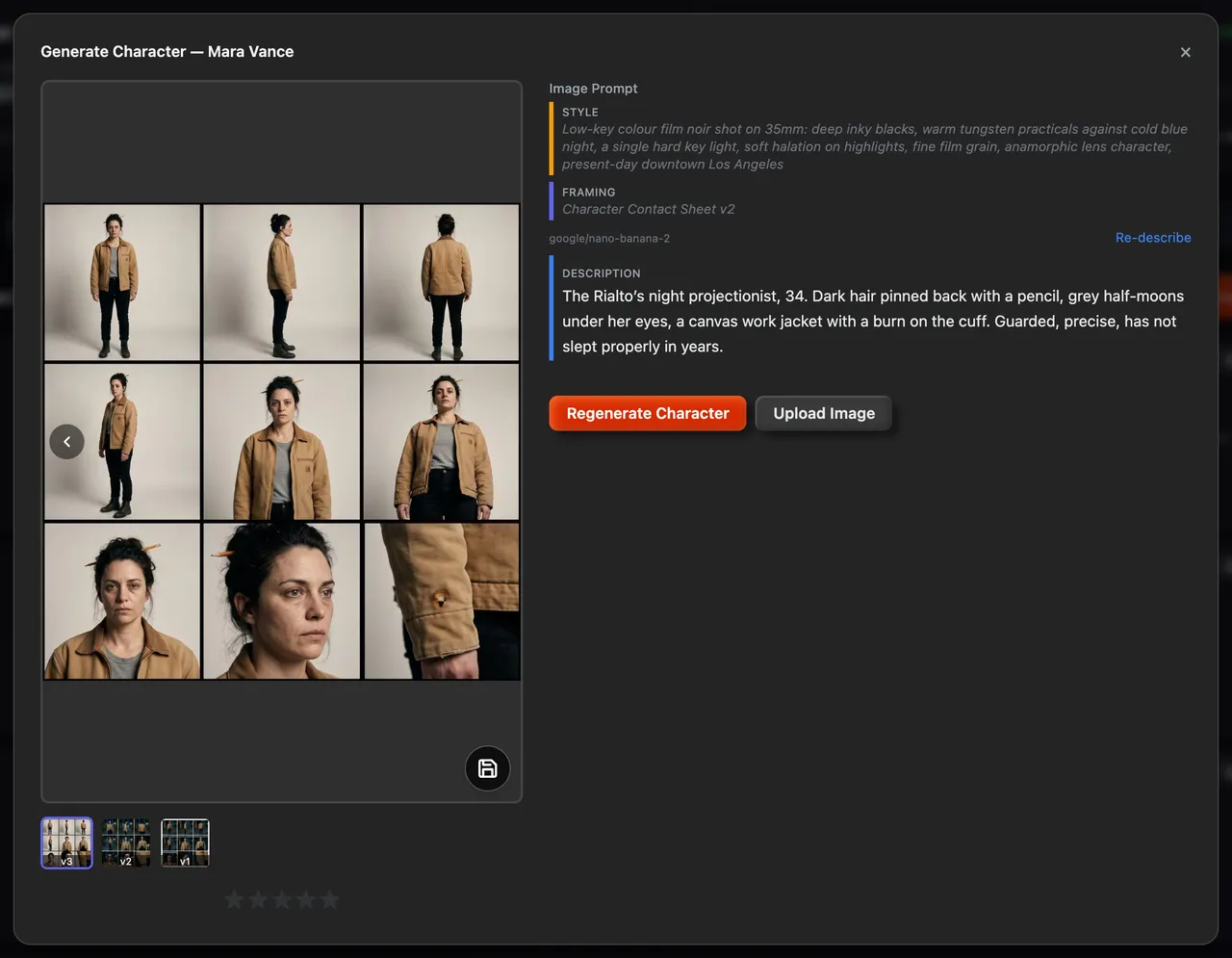Image resolution: width=1232 pixels, height=958 pixels.
Task: Click the "STYLE" section label
Action: point(580,113)
